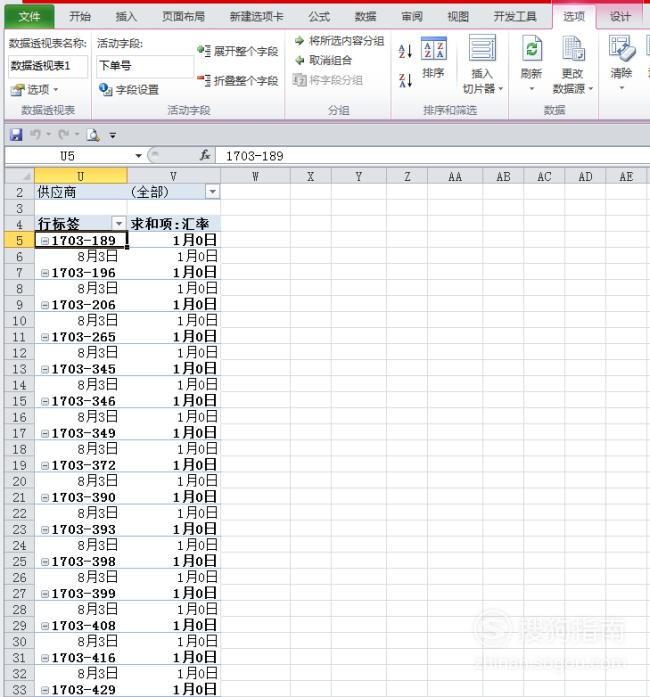Click the 1703-408 row label
The image size is (650, 697).
pyautogui.click(x=84, y=625)
